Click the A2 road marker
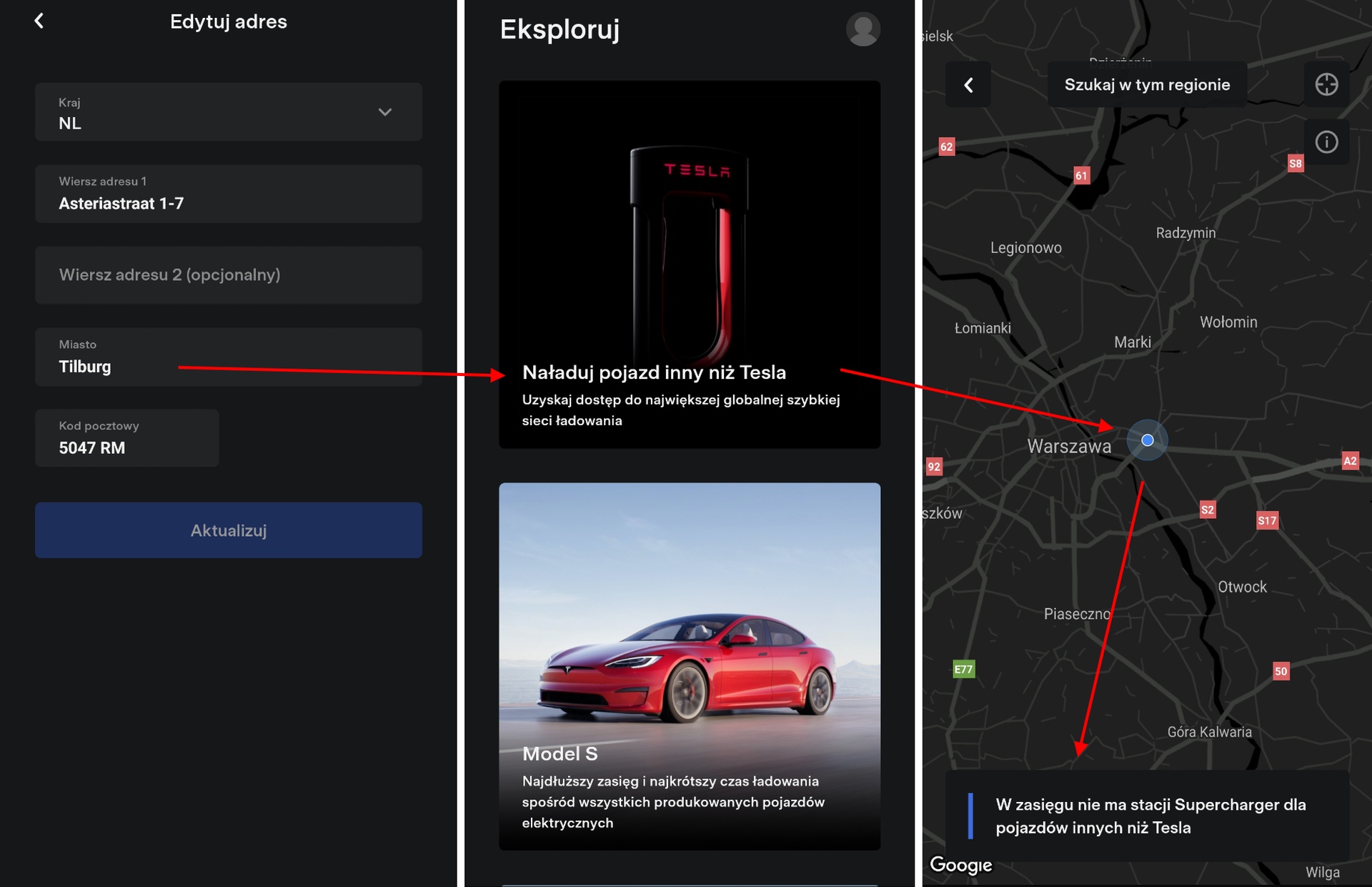 1349,461
